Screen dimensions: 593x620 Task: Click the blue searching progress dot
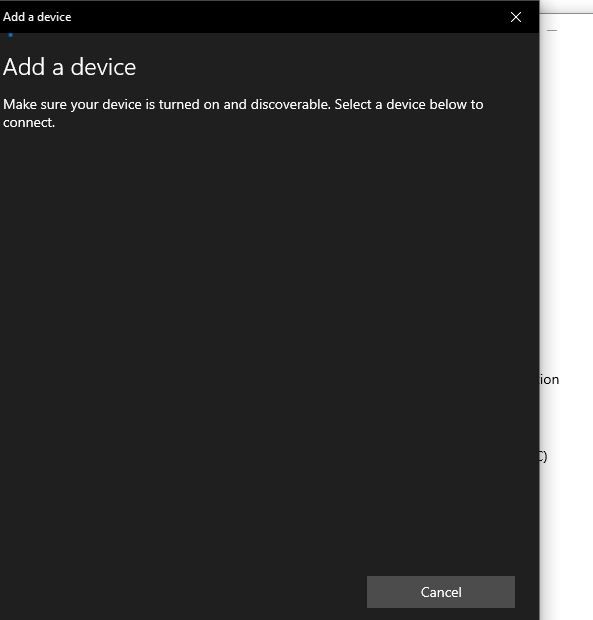click(x=10, y=35)
